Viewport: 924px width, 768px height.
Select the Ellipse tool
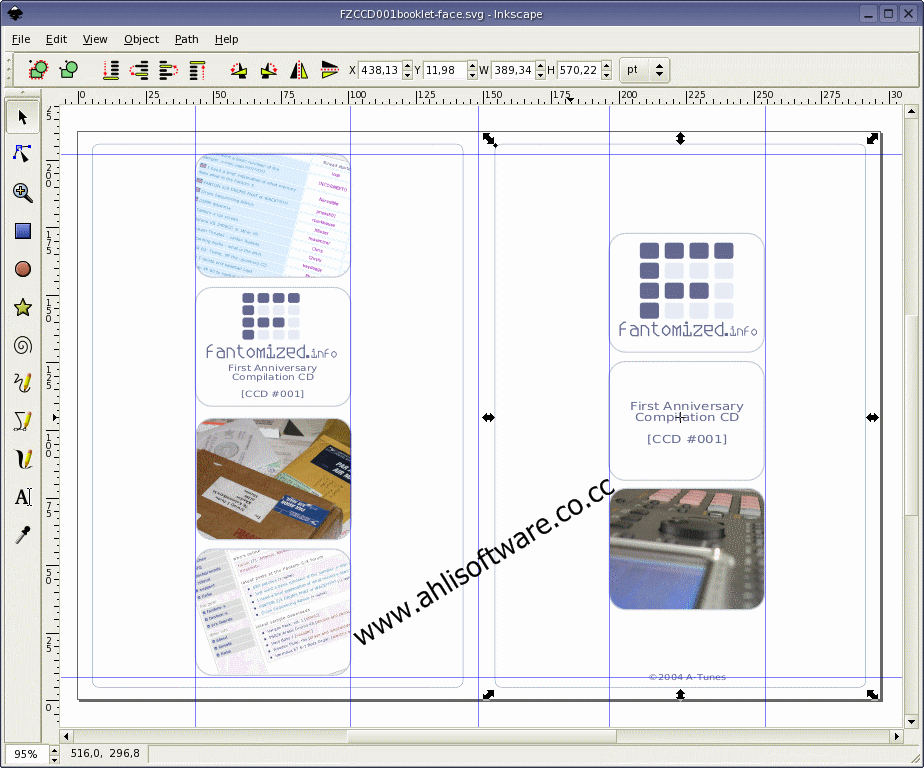pyautogui.click(x=23, y=269)
